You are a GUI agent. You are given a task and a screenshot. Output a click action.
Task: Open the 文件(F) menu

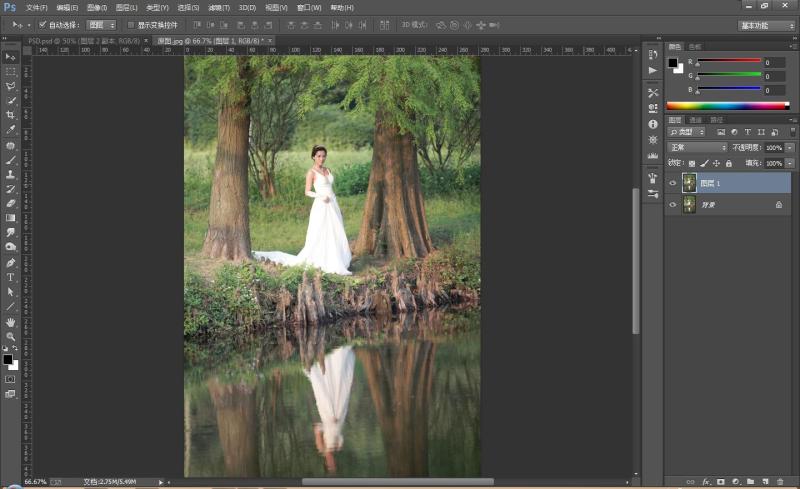click(x=37, y=8)
